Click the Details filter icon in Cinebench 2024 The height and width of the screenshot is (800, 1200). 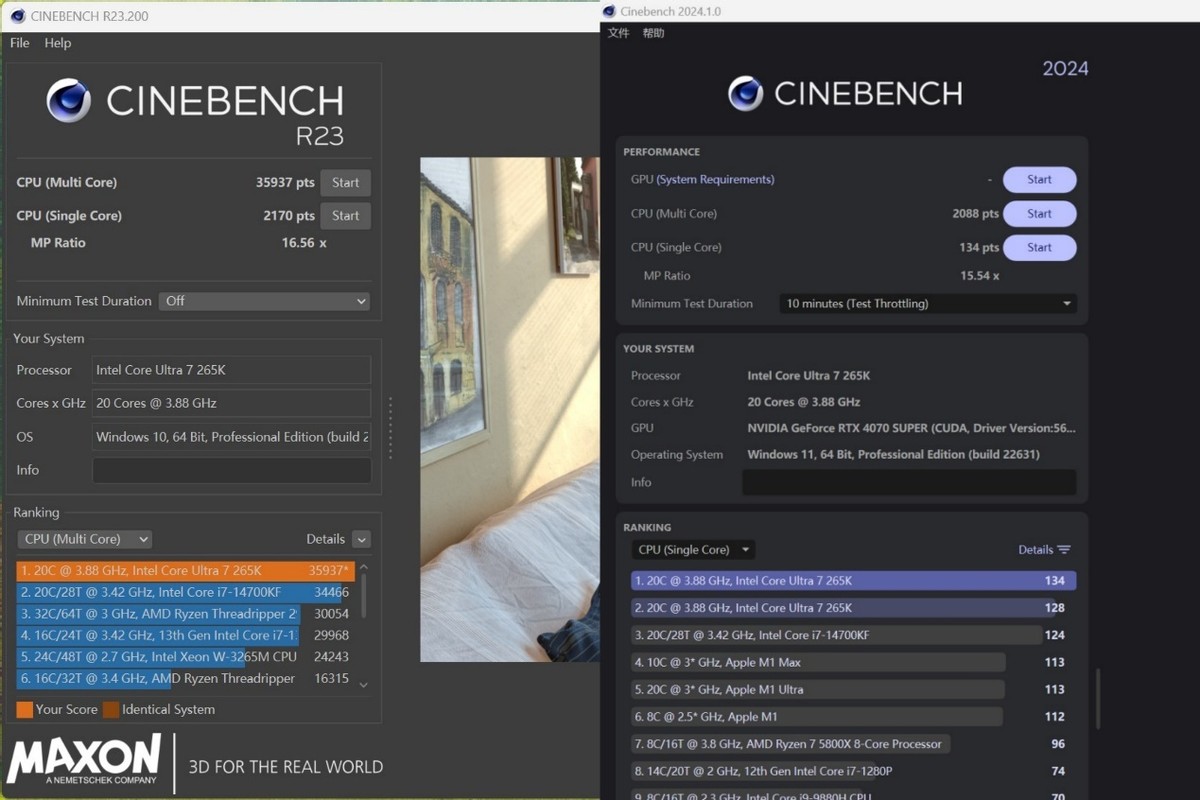pyautogui.click(x=1064, y=550)
